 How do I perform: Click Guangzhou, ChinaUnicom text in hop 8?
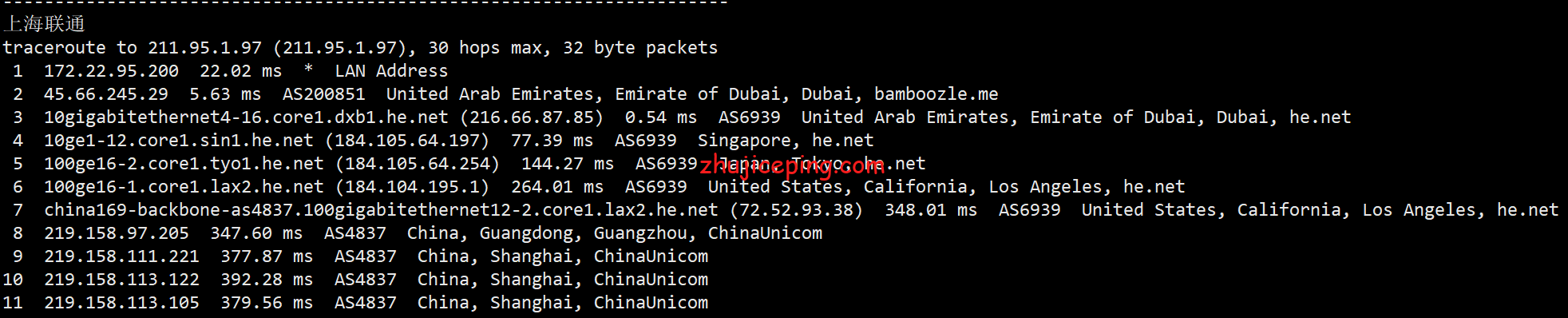(708, 233)
